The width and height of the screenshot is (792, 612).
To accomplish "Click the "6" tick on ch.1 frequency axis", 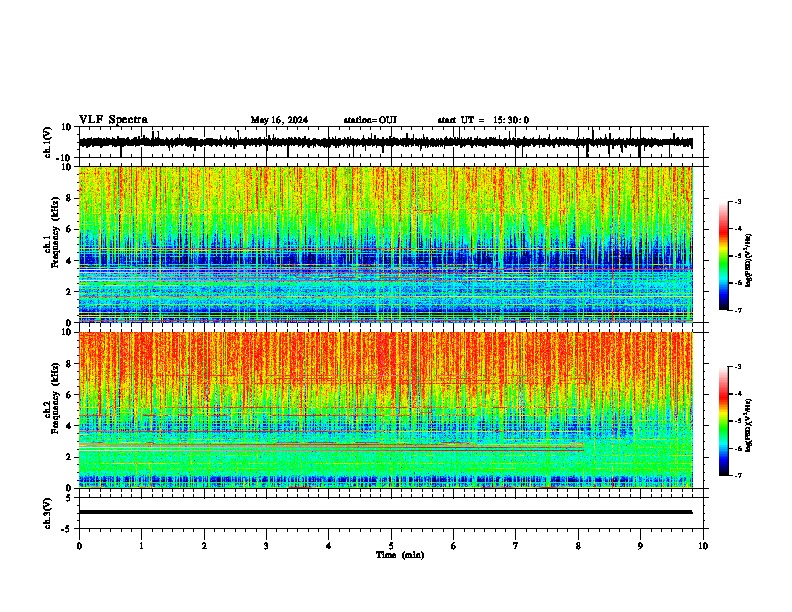I will point(70,230).
